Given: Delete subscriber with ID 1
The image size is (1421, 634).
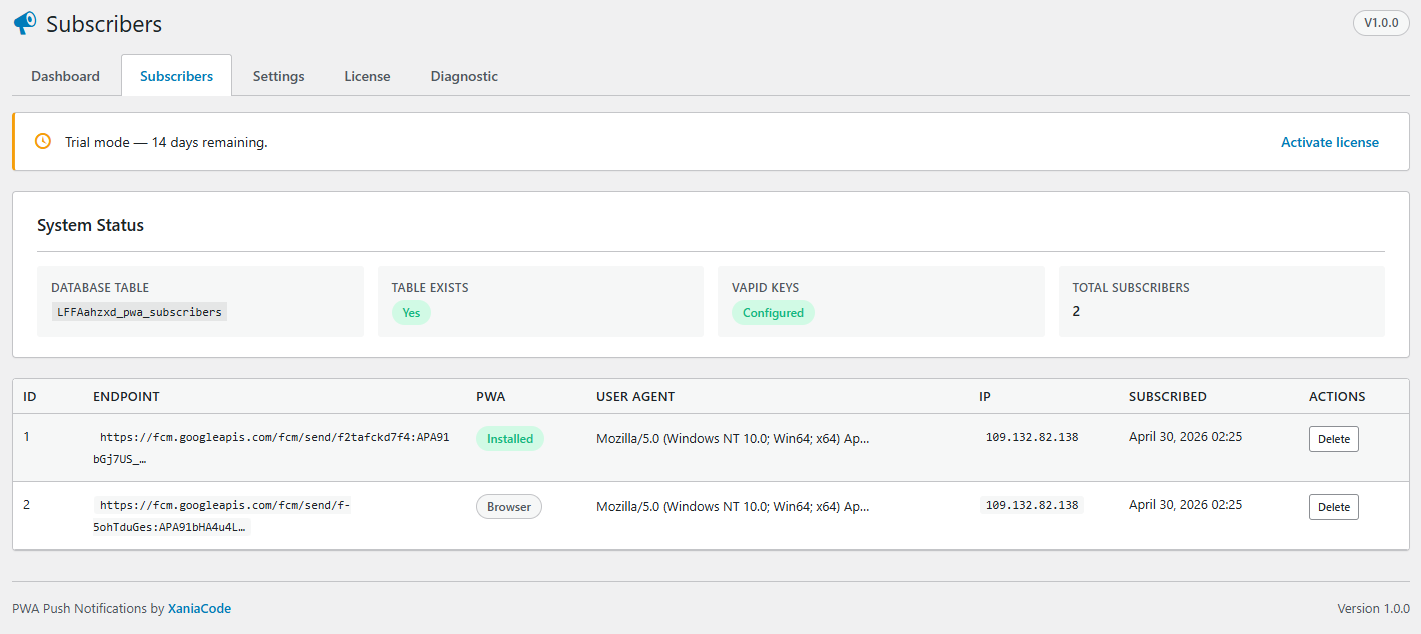Looking at the screenshot, I should (1333, 439).
